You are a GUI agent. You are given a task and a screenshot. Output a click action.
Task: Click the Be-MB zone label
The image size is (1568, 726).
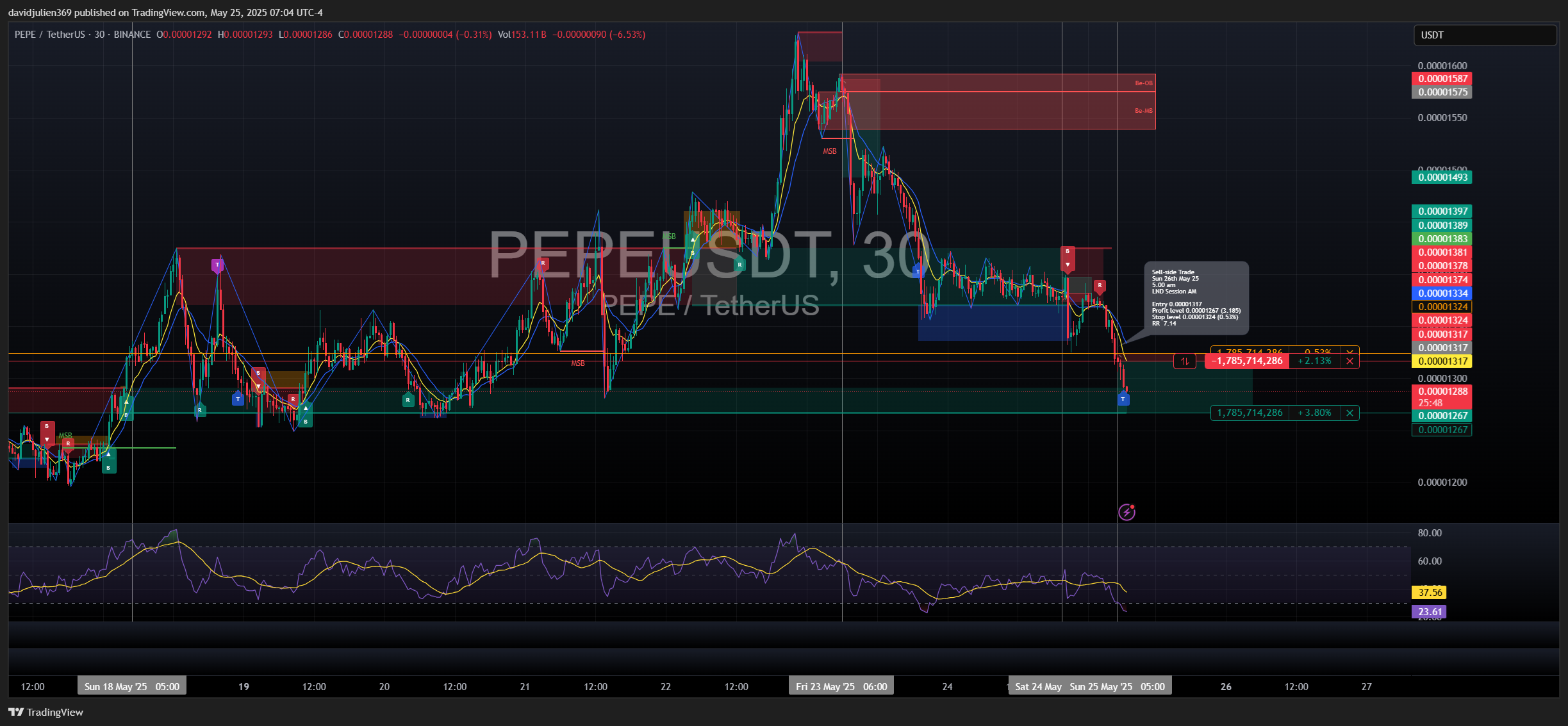point(1144,111)
